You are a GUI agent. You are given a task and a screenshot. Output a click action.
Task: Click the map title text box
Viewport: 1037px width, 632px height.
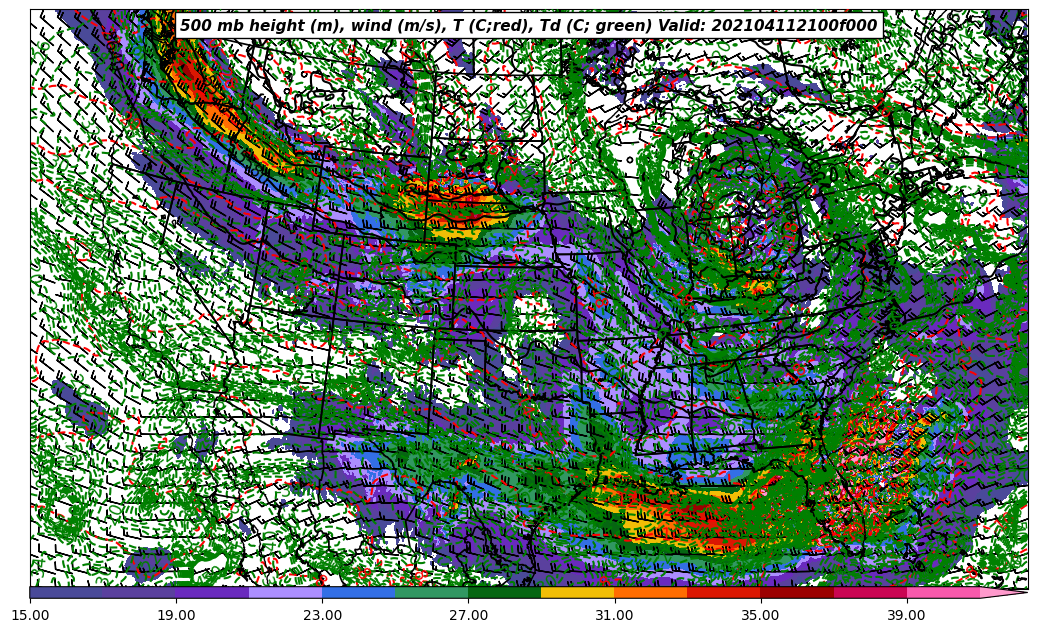[529, 26]
